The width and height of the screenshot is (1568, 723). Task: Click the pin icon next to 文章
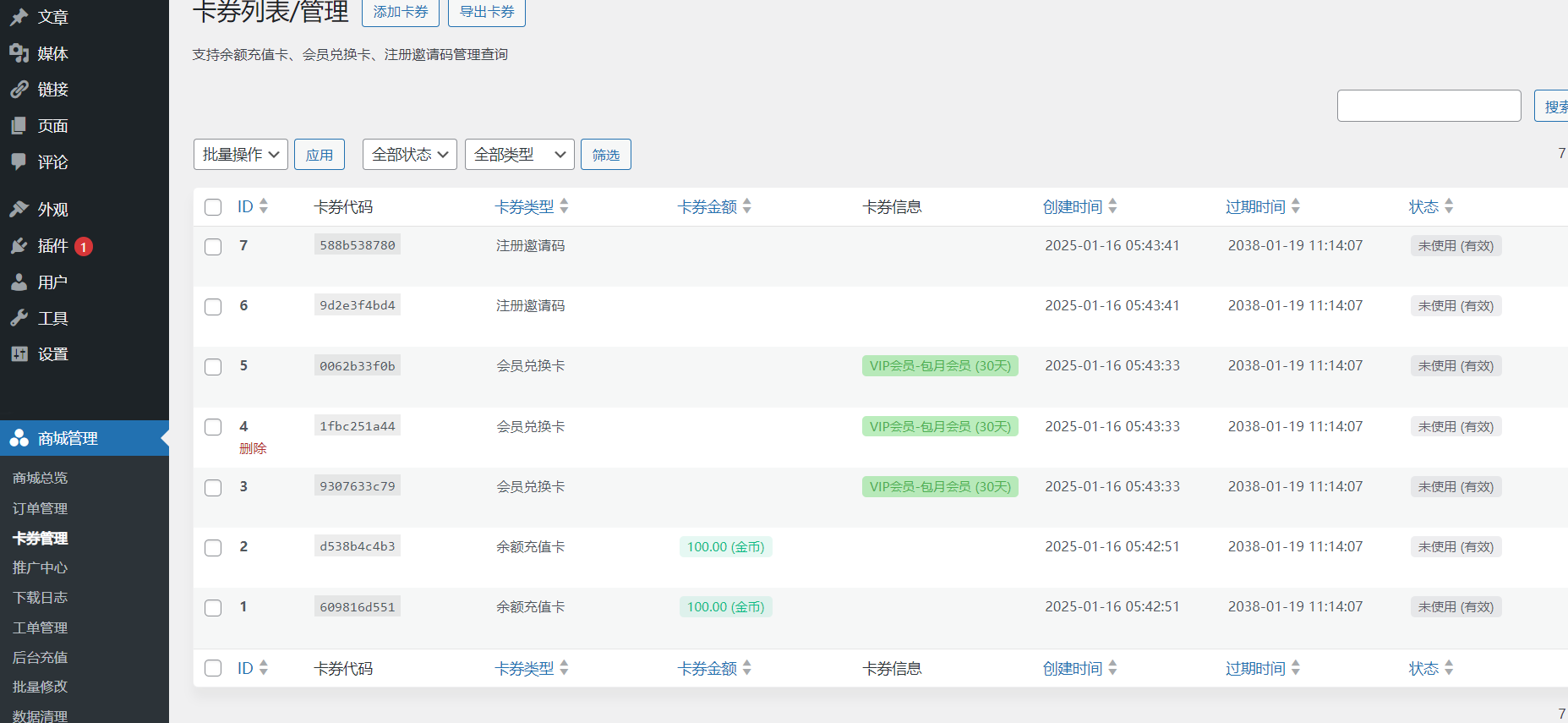[19, 17]
